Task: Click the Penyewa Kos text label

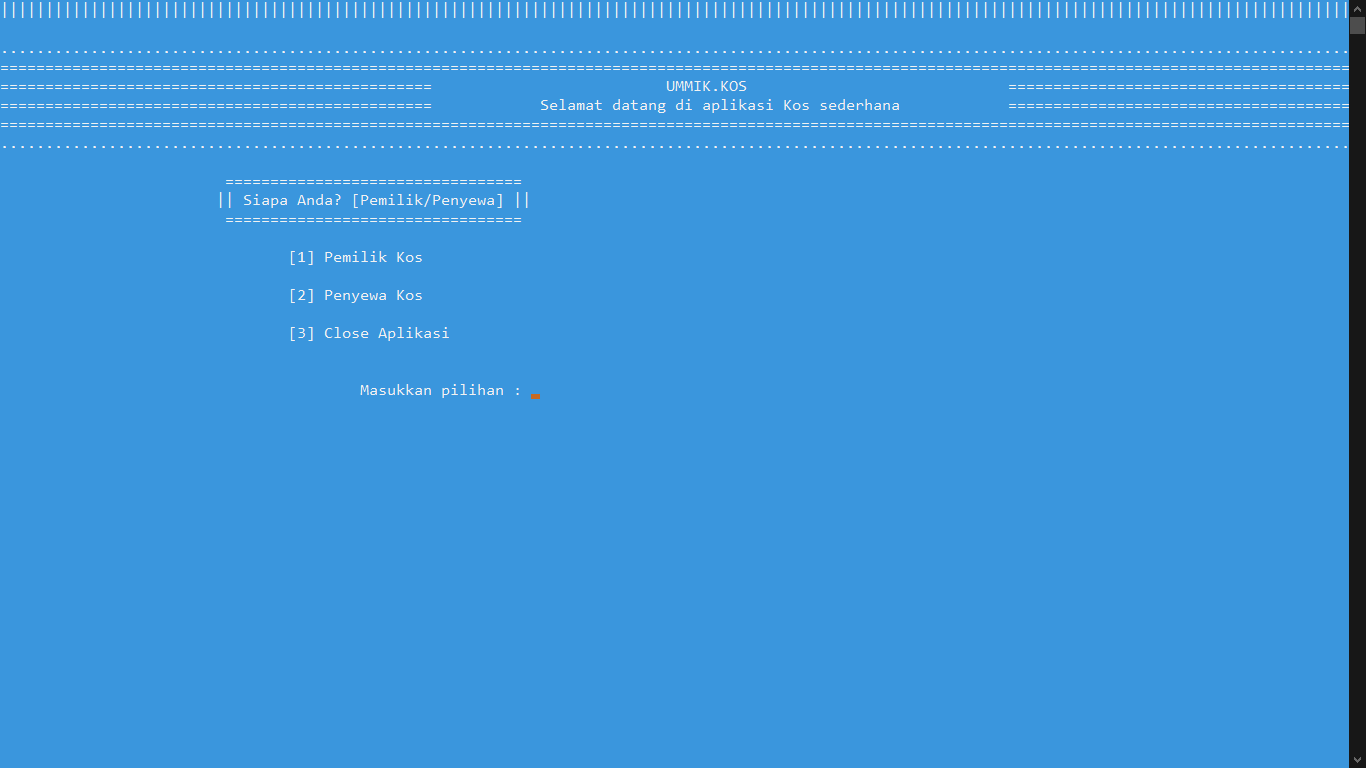Action: pos(373,295)
